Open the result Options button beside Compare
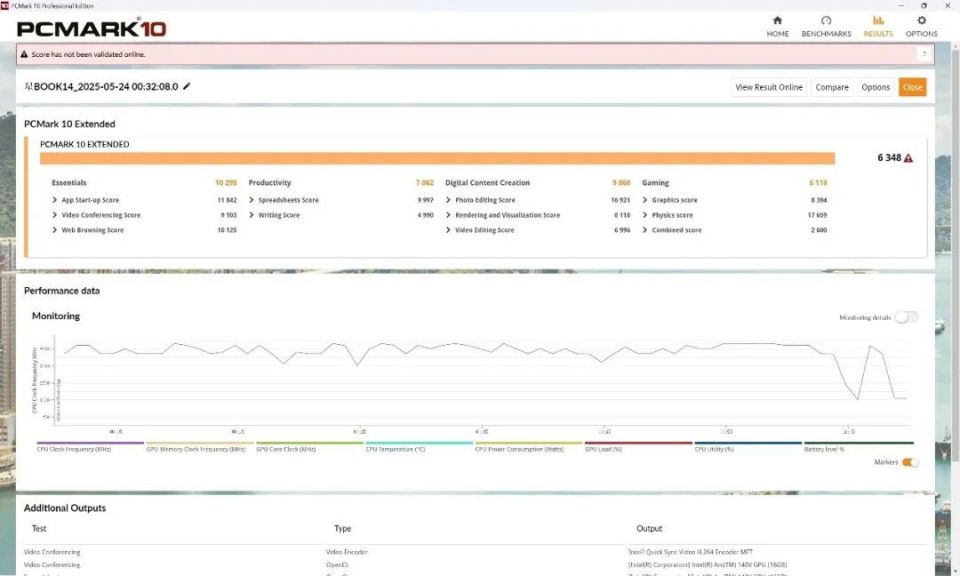This screenshot has height=576, width=960. (x=876, y=87)
